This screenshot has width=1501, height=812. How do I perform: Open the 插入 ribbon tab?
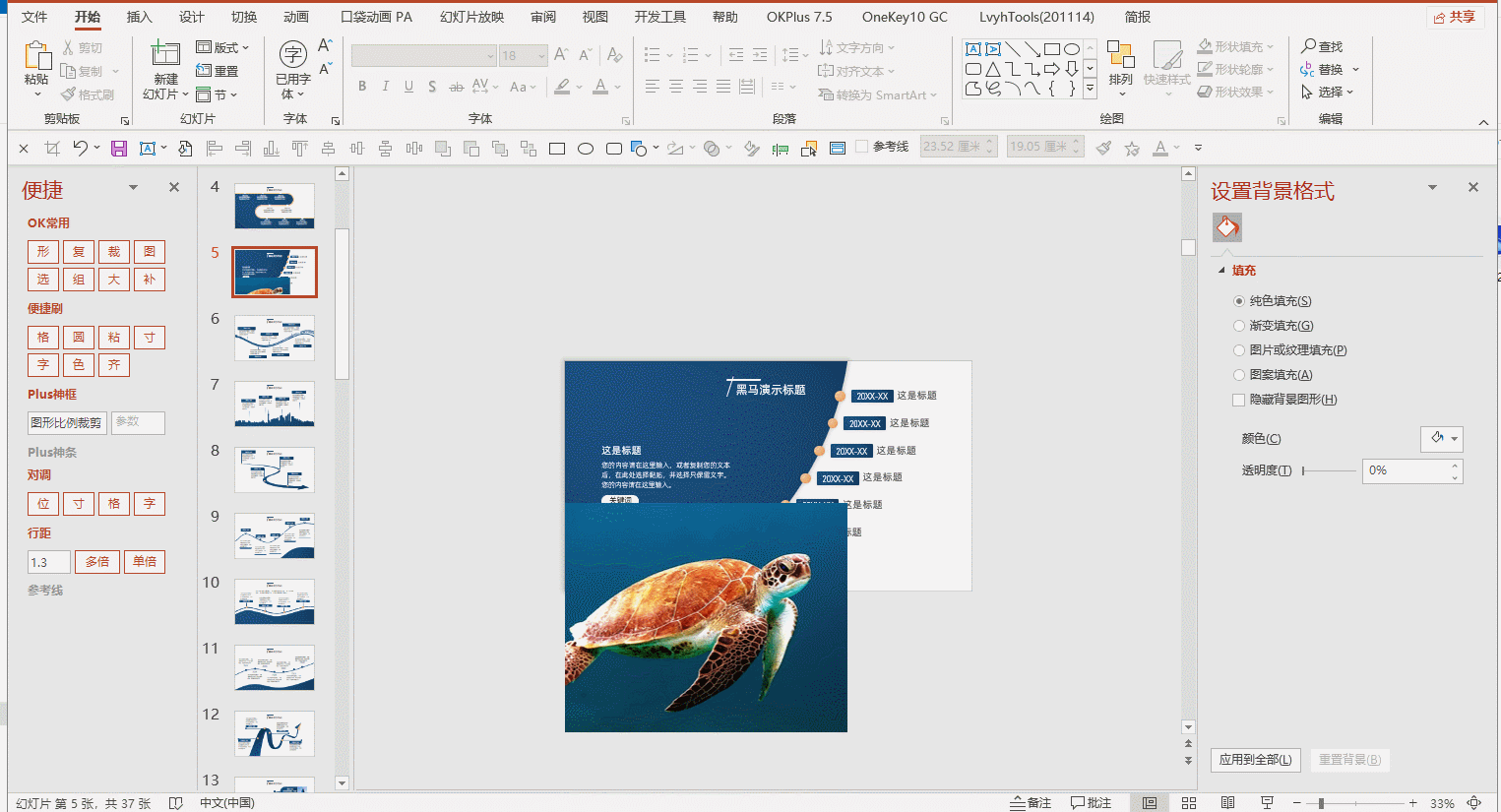pyautogui.click(x=140, y=17)
